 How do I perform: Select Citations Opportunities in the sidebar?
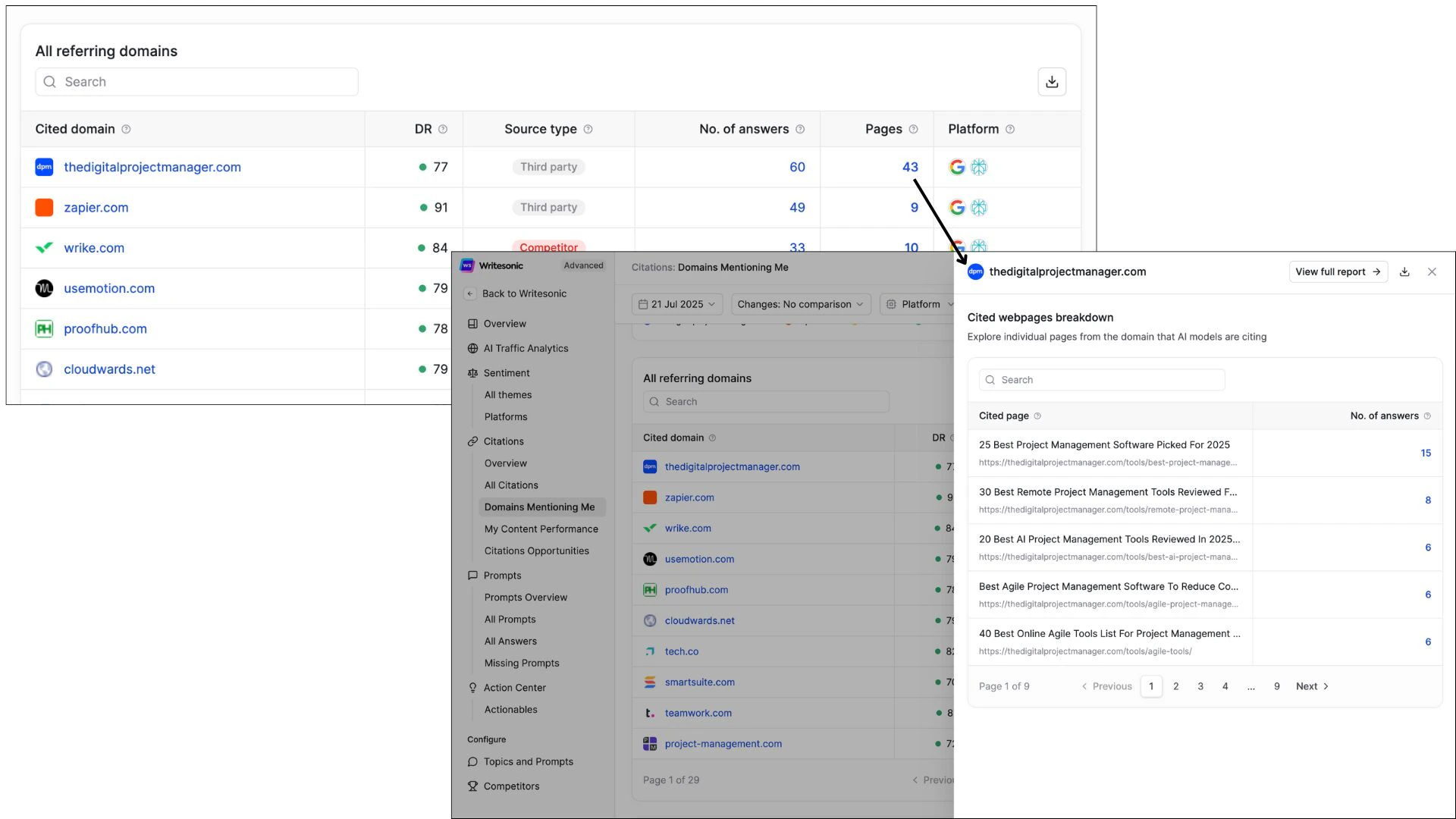pyautogui.click(x=536, y=551)
